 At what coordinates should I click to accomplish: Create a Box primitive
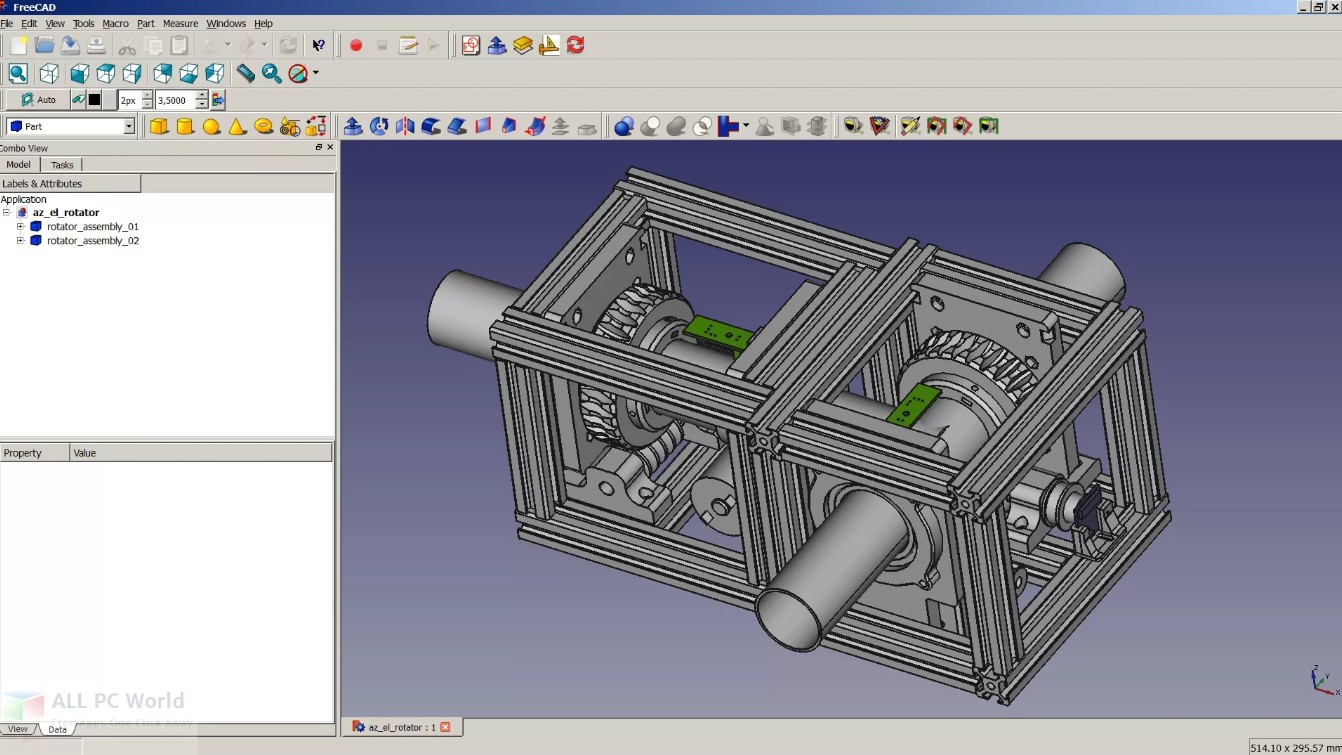[x=159, y=126]
